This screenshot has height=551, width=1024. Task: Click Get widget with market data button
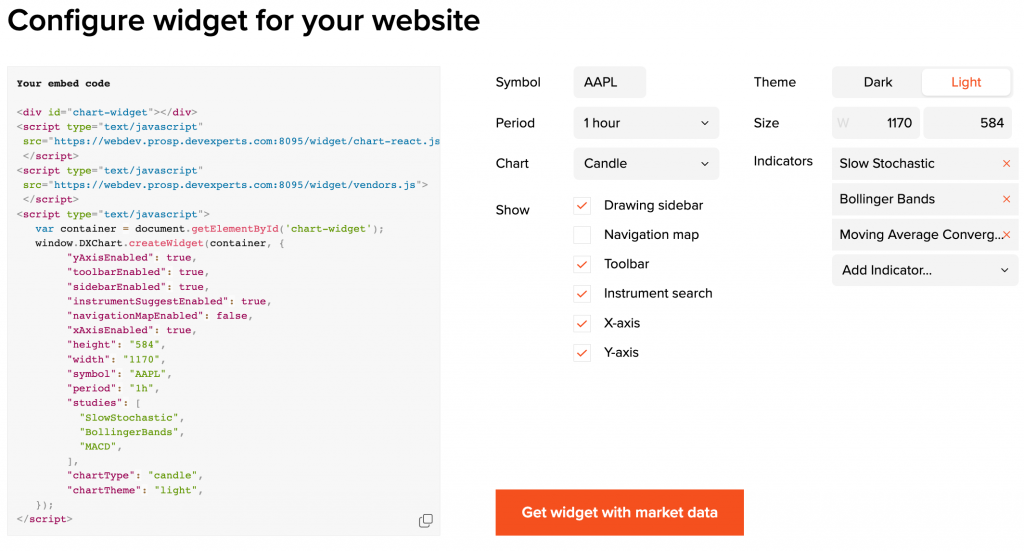[x=619, y=512]
